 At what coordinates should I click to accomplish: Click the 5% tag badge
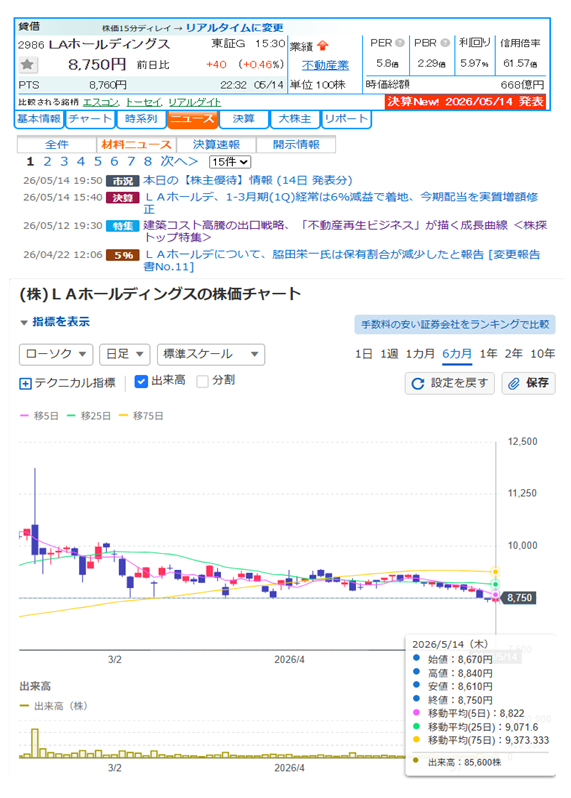point(122,255)
